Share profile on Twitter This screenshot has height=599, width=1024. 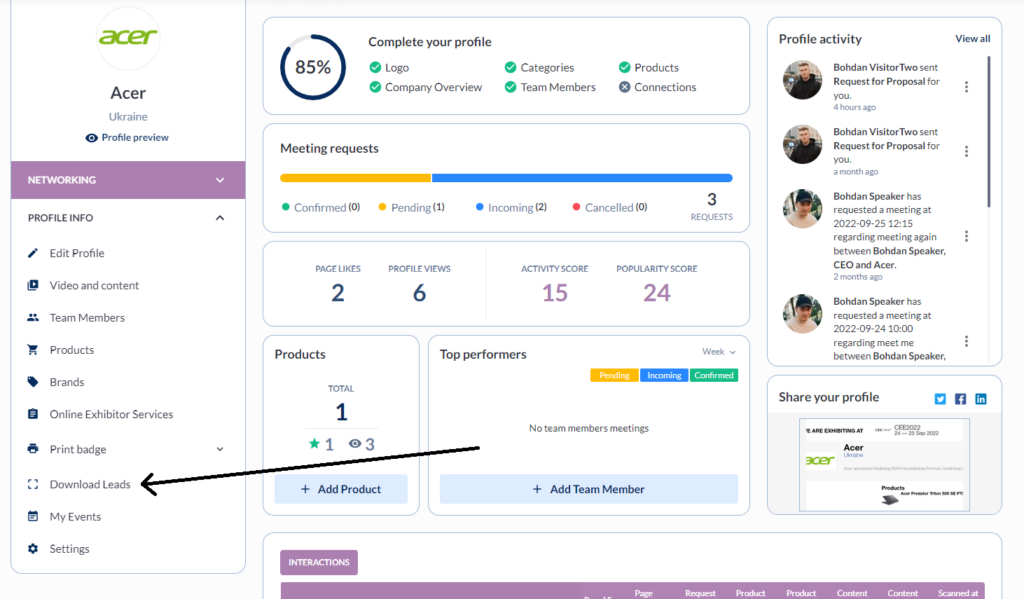tap(940, 399)
